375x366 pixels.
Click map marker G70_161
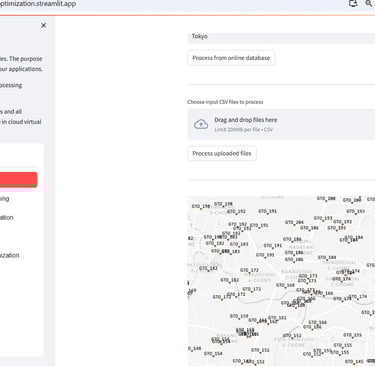click(x=277, y=318)
